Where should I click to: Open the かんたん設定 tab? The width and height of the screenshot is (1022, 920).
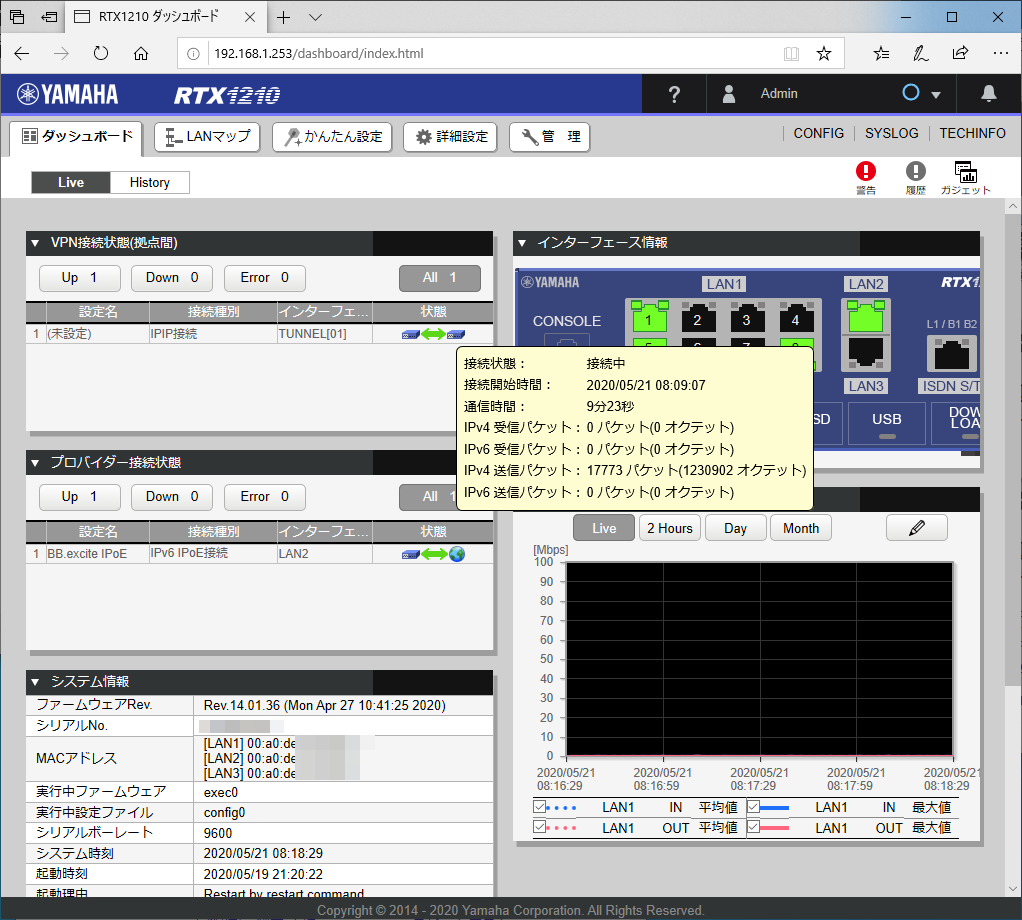(332, 137)
